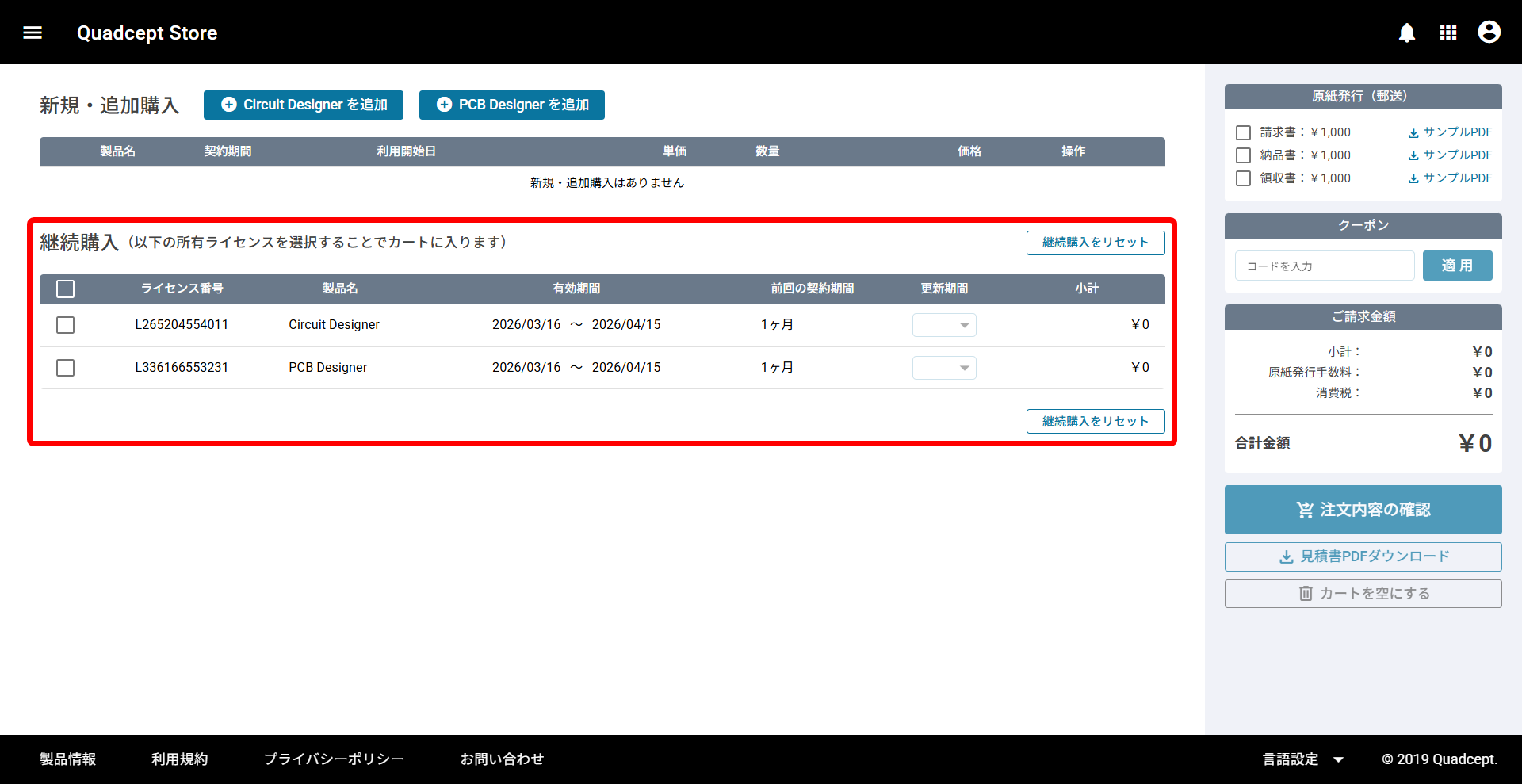
Task: Download sample PDF for 請求書
Action: (x=1450, y=132)
